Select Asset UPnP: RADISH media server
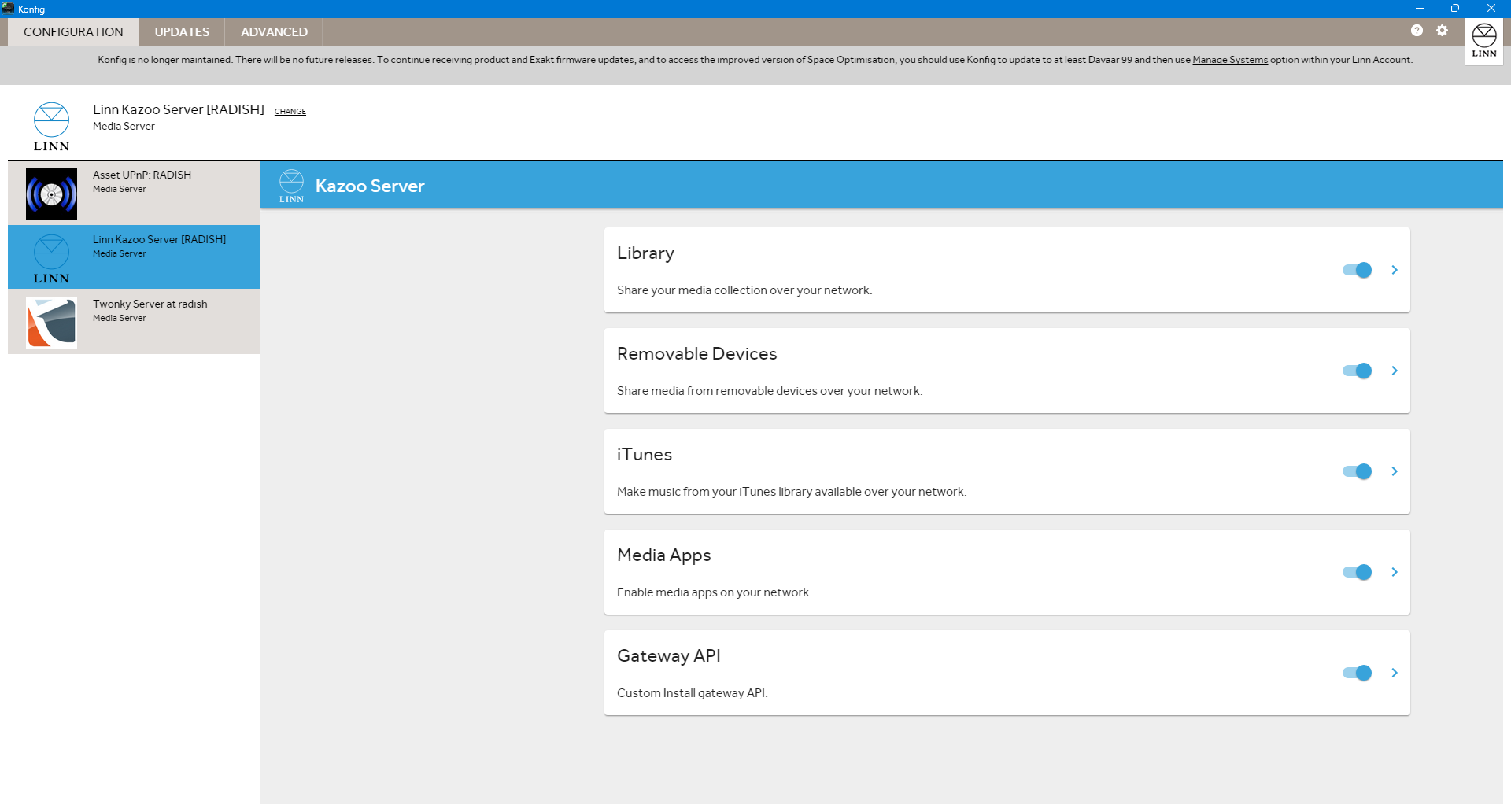Screen dimensions: 1511x812 [x=134, y=193]
